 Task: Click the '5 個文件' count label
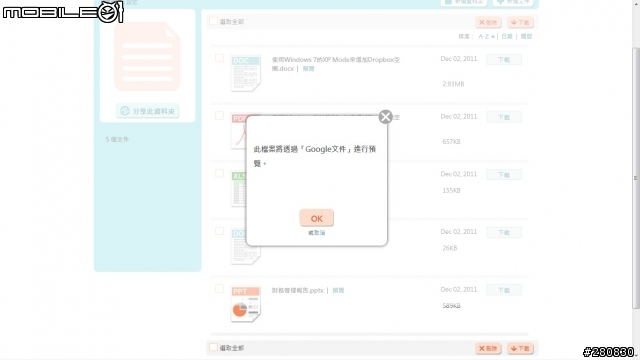pyautogui.click(x=117, y=139)
